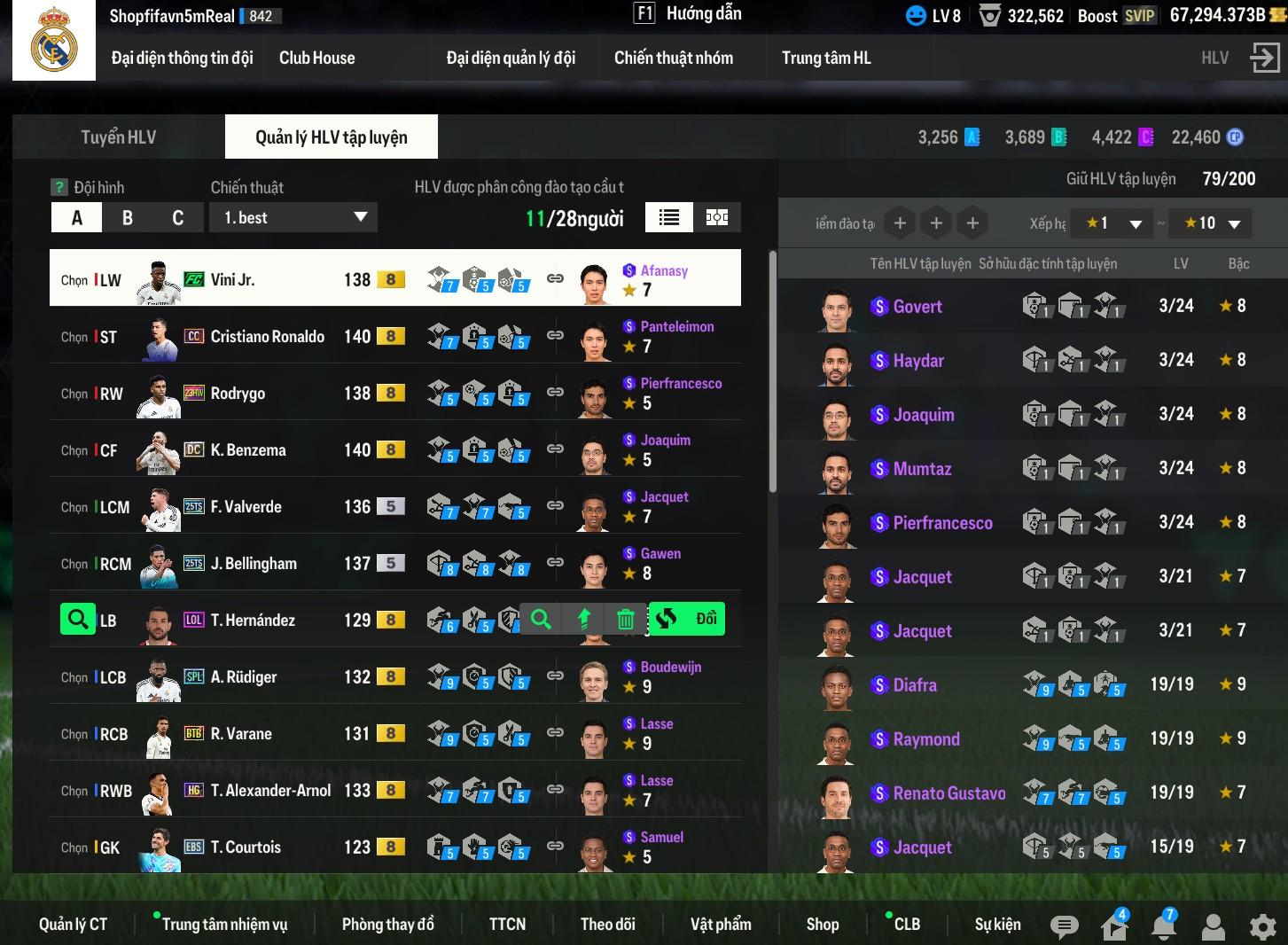Click the green Đổi swap button
1288x945 pixels.
point(687,619)
